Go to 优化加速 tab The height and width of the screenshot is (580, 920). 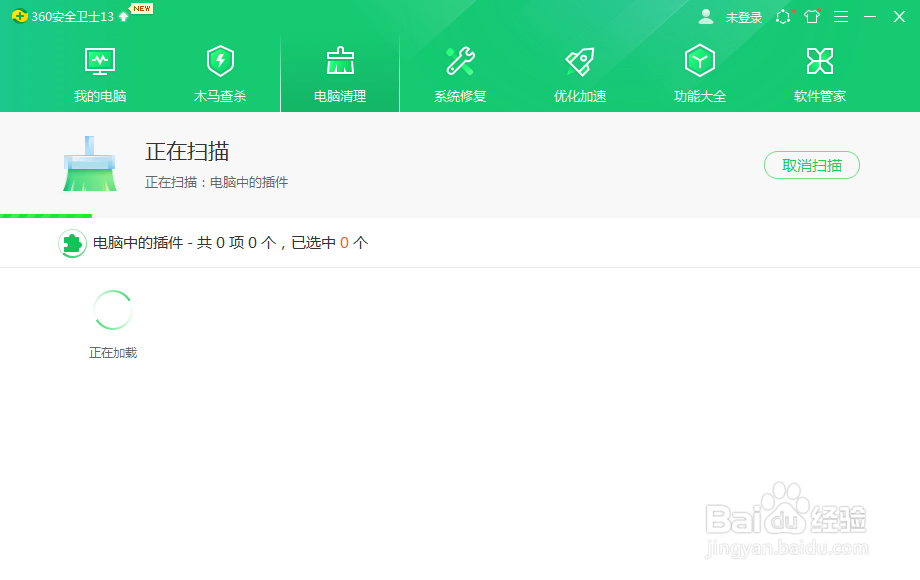click(580, 74)
